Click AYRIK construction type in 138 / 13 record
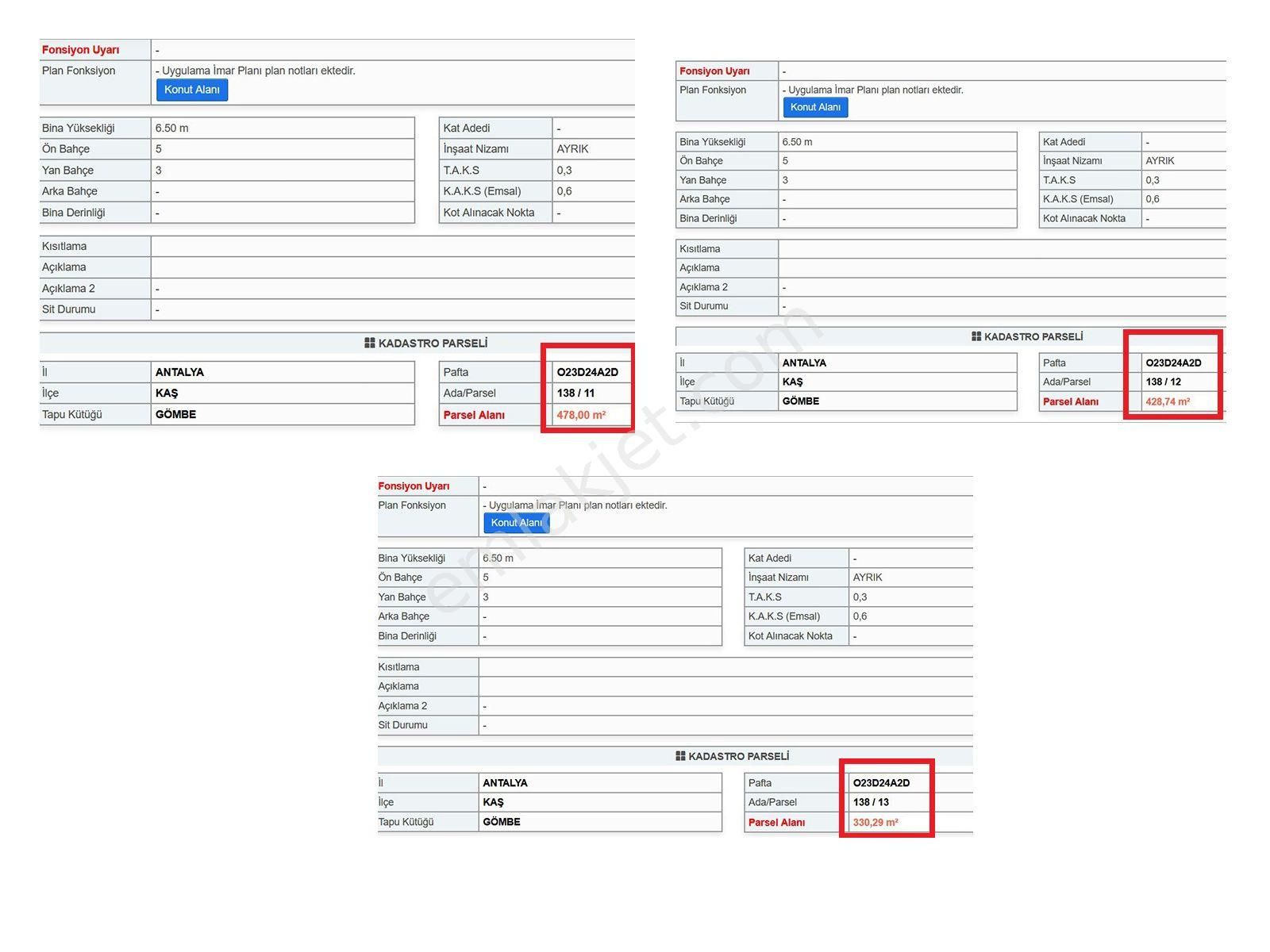This screenshot has width=1270, height=952. (868, 577)
